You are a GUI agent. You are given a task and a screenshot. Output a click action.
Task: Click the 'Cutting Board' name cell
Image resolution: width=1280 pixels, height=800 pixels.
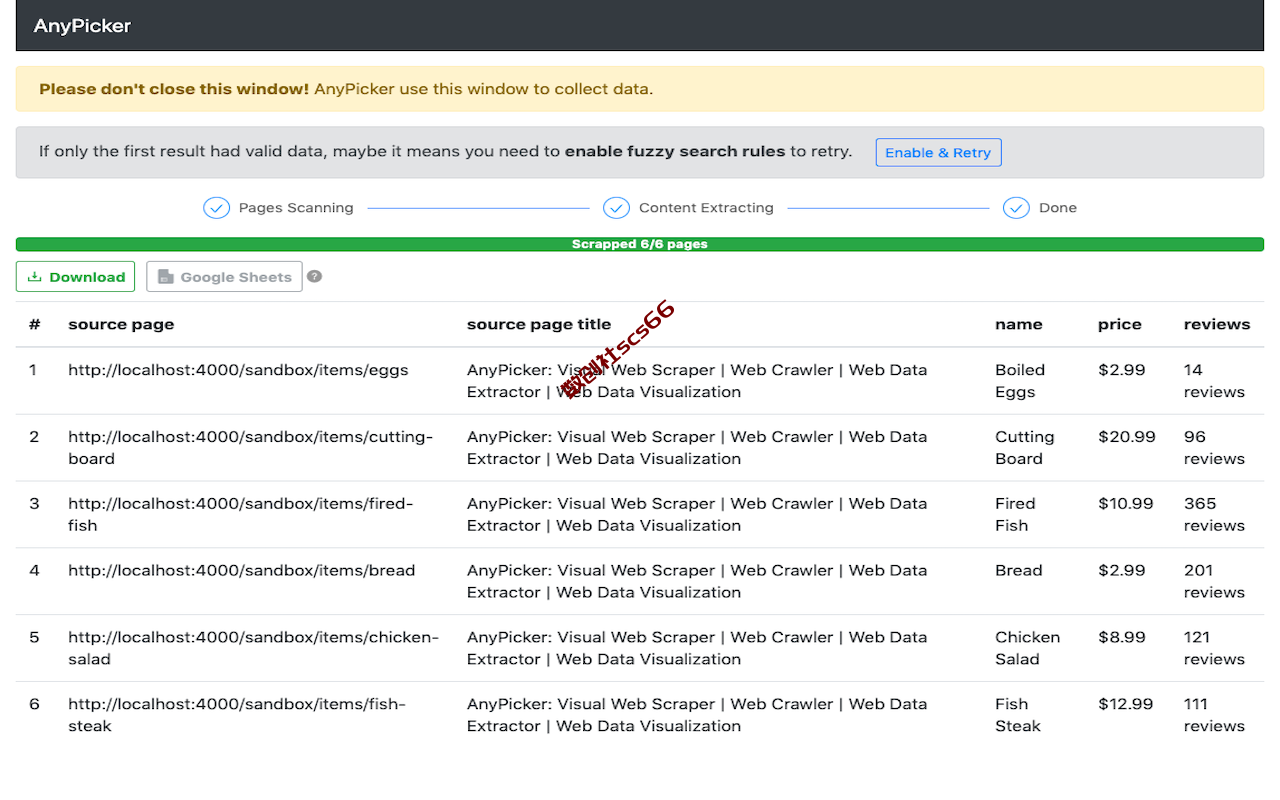[x=1025, y=448]
